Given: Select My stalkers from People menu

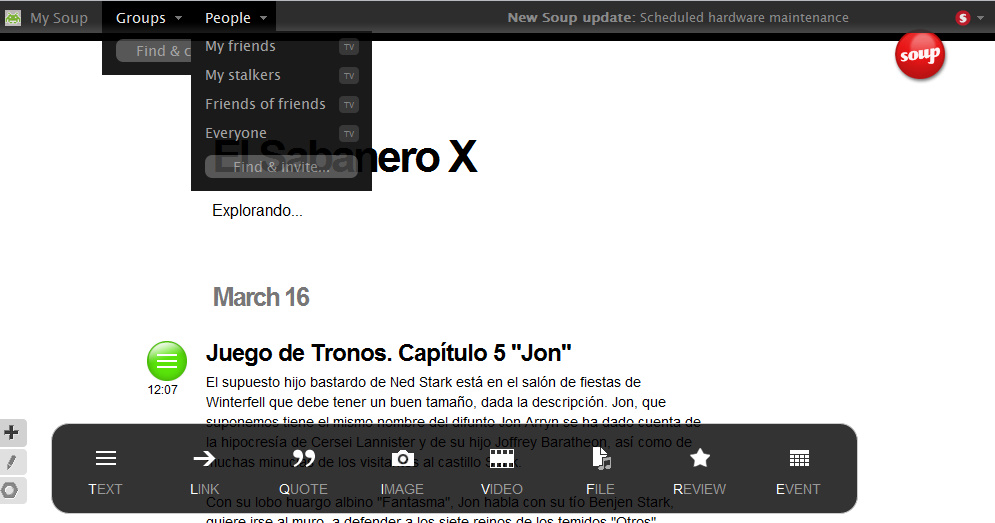Looking at the screenshot, I should pyautogui.click(x=243, y=75).
